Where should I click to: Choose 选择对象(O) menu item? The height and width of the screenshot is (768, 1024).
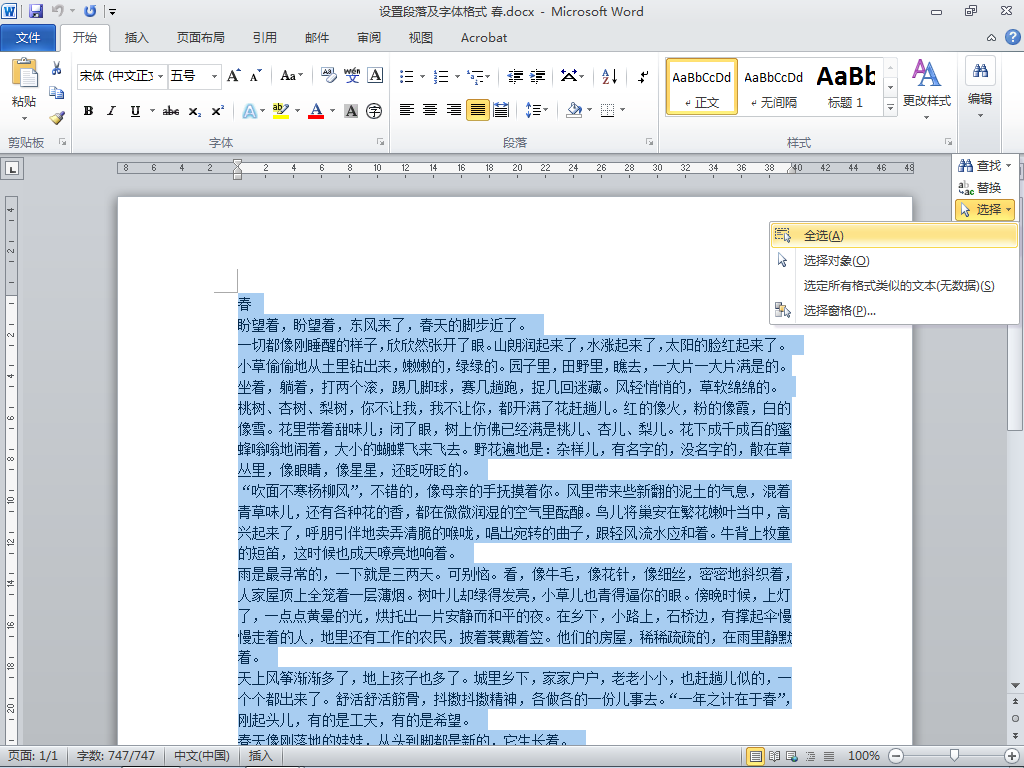point(894,261)
